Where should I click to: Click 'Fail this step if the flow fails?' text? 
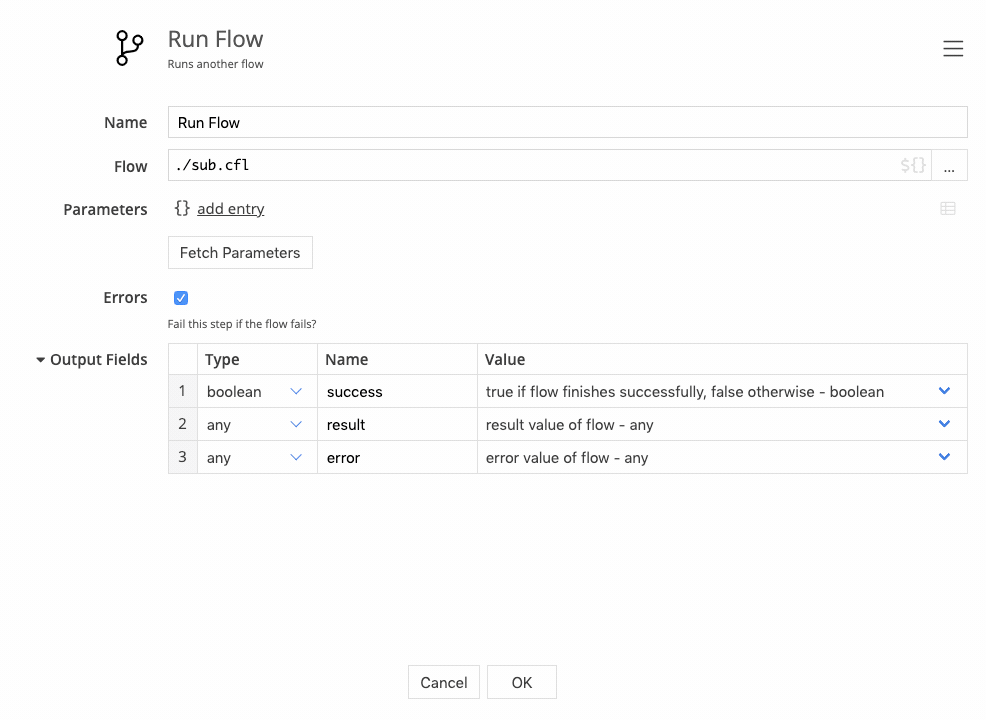[241, 324]
